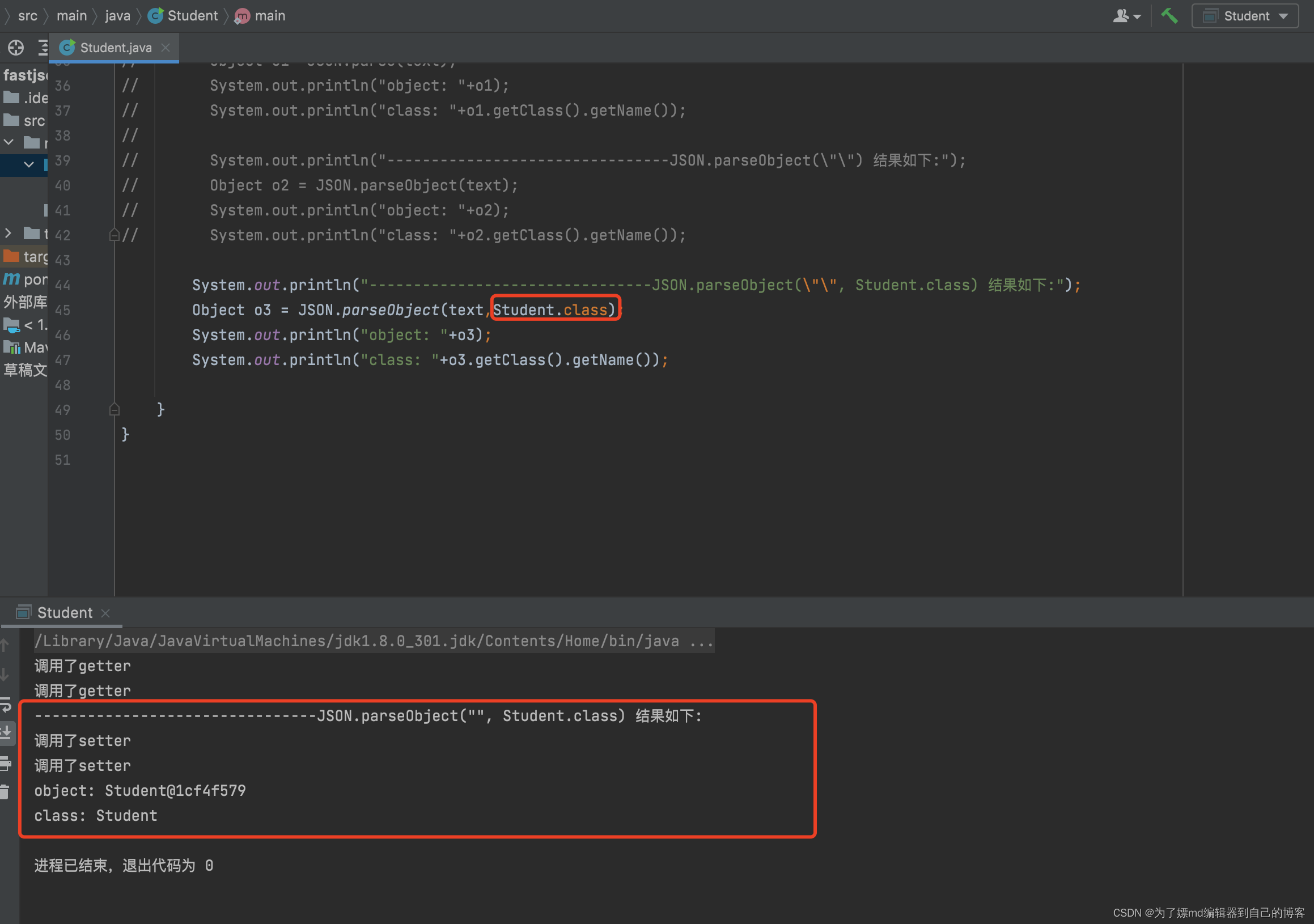This screenshot has width=1314, height=924.
Task: Click the print icon in run console toolbar
Action: (6, 763)
